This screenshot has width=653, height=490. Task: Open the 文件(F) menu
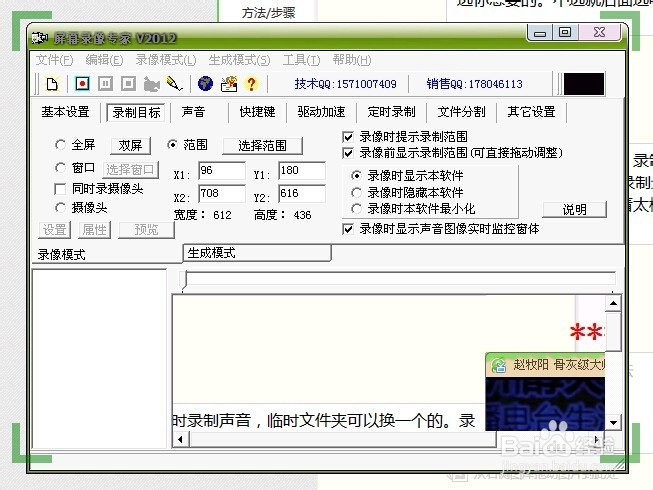pyautogui.click(x=54, y=60)
